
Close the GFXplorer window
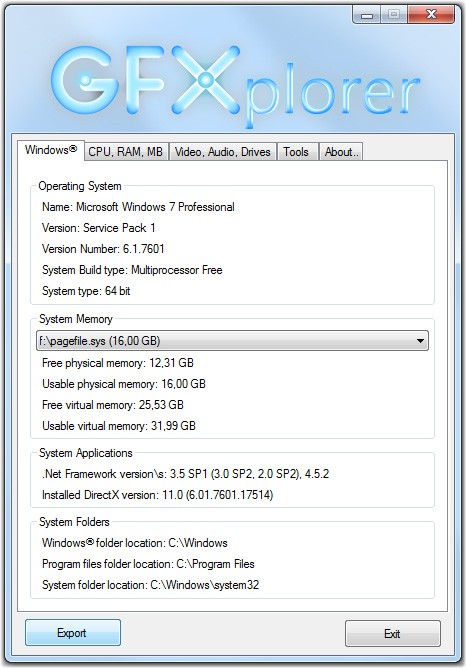(x=431, y=15)
